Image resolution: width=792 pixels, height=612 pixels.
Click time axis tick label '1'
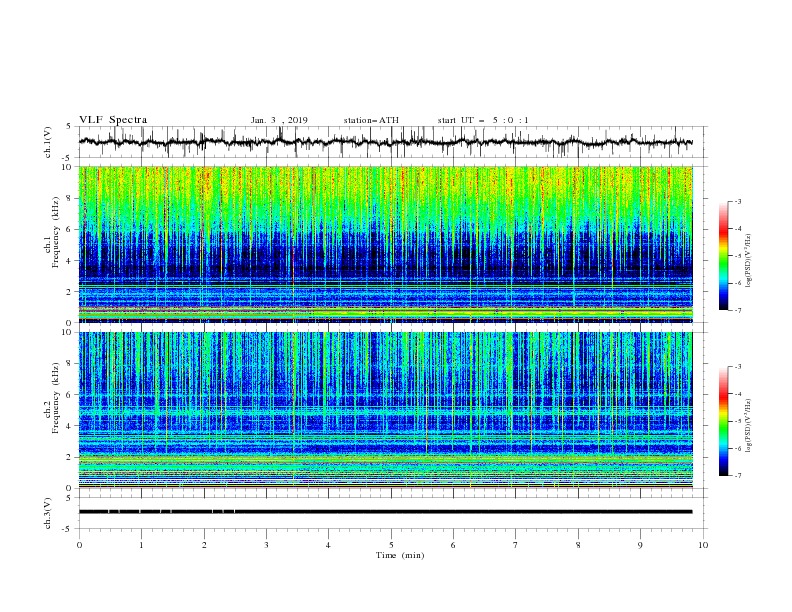pyautogui.click(x=141, y=545)
